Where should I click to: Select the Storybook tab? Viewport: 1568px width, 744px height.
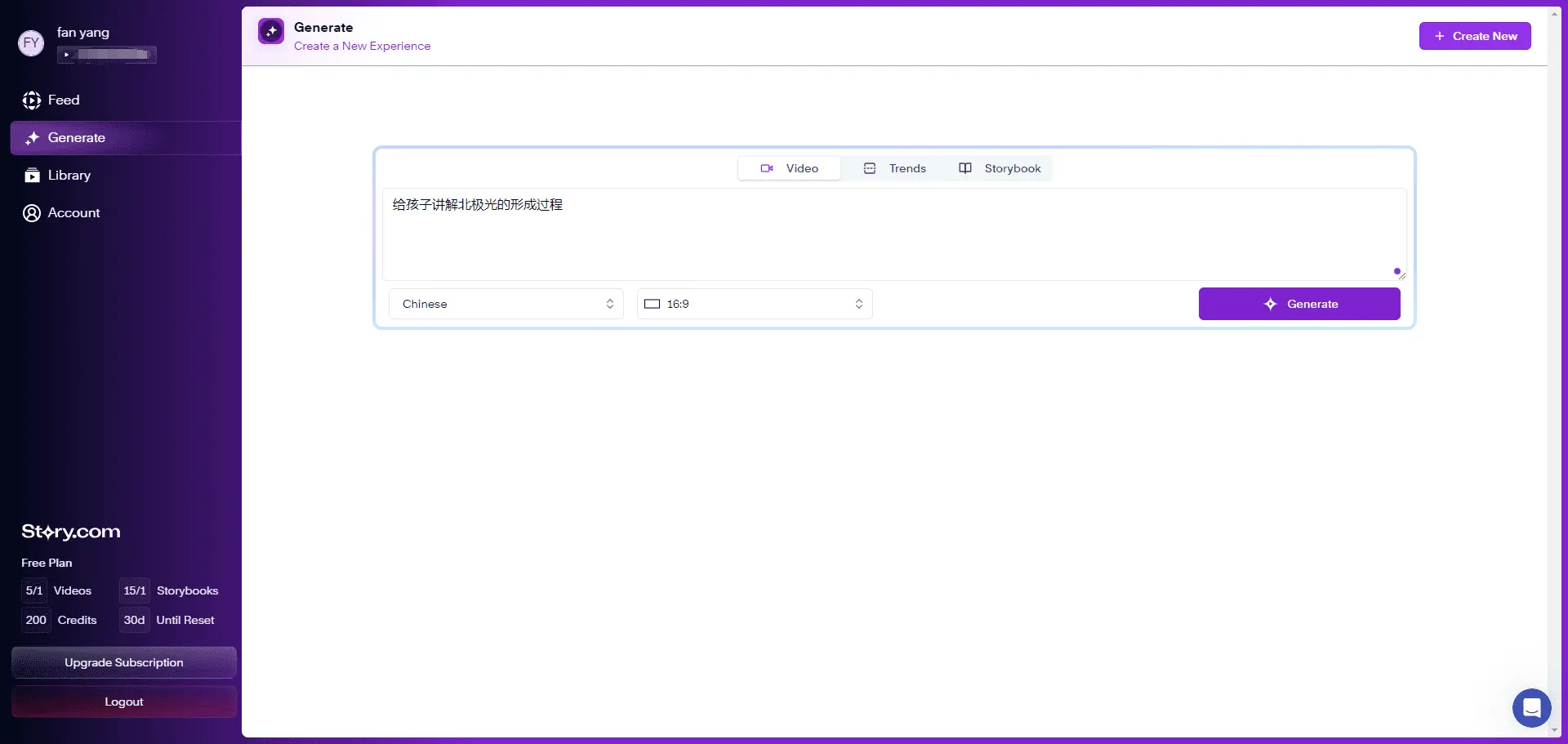pos(1000,168)
